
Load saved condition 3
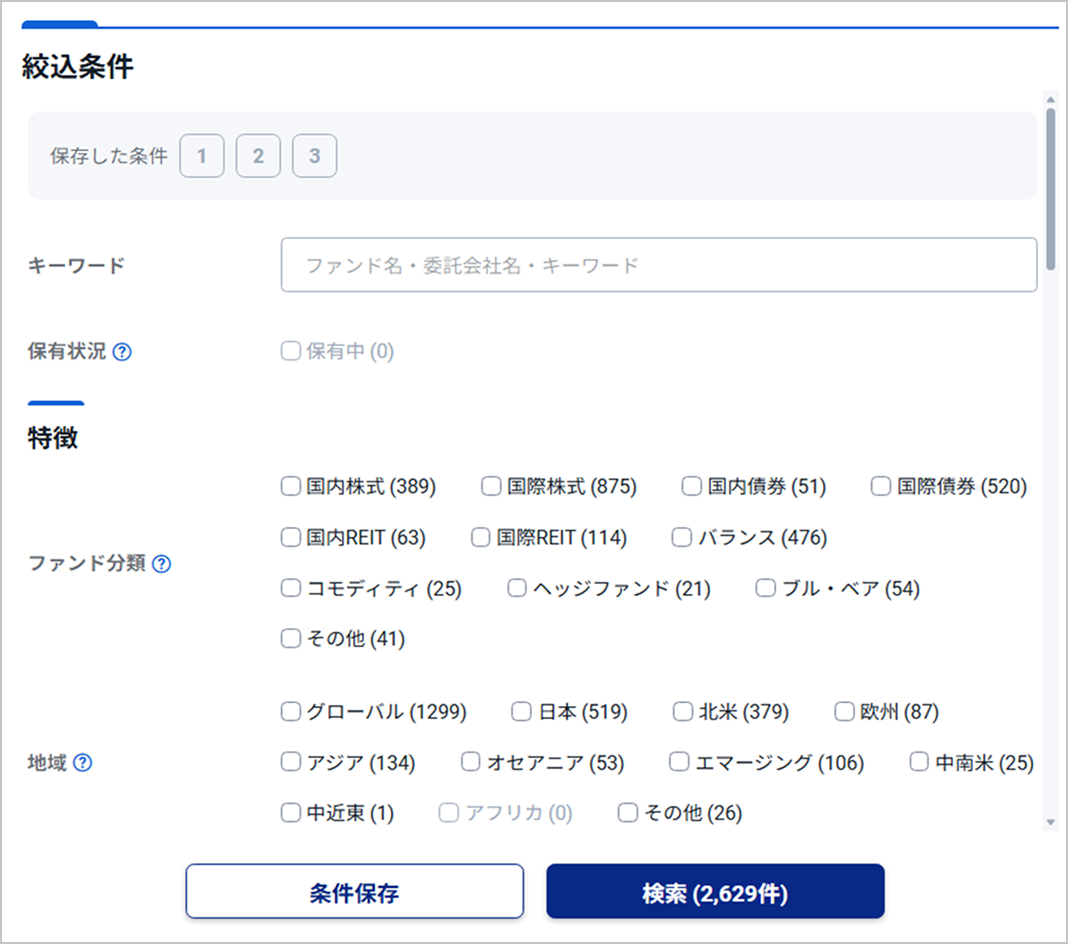pyautogui.click(x=314, y=156)
